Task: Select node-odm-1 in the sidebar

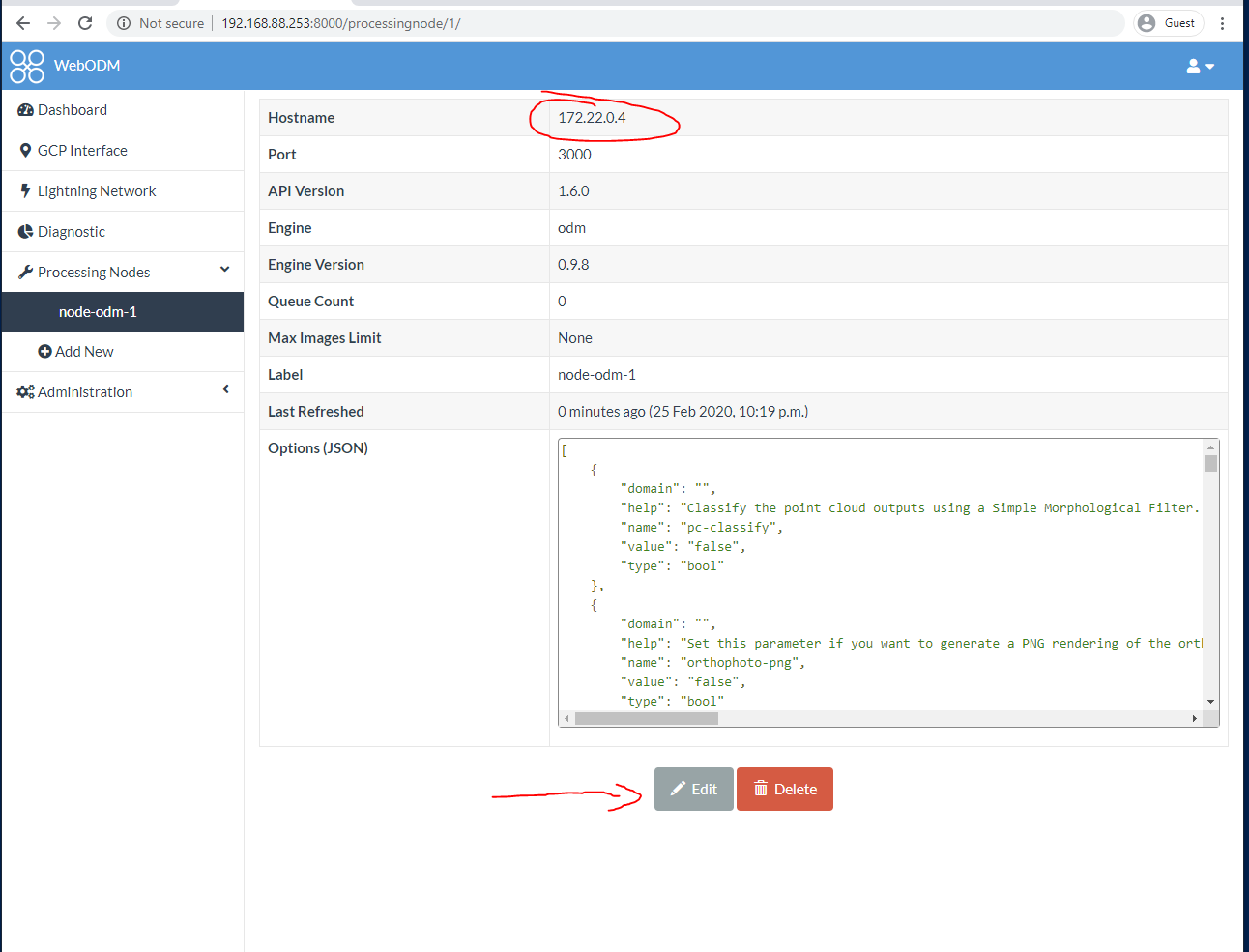Action: click(100, 311)
